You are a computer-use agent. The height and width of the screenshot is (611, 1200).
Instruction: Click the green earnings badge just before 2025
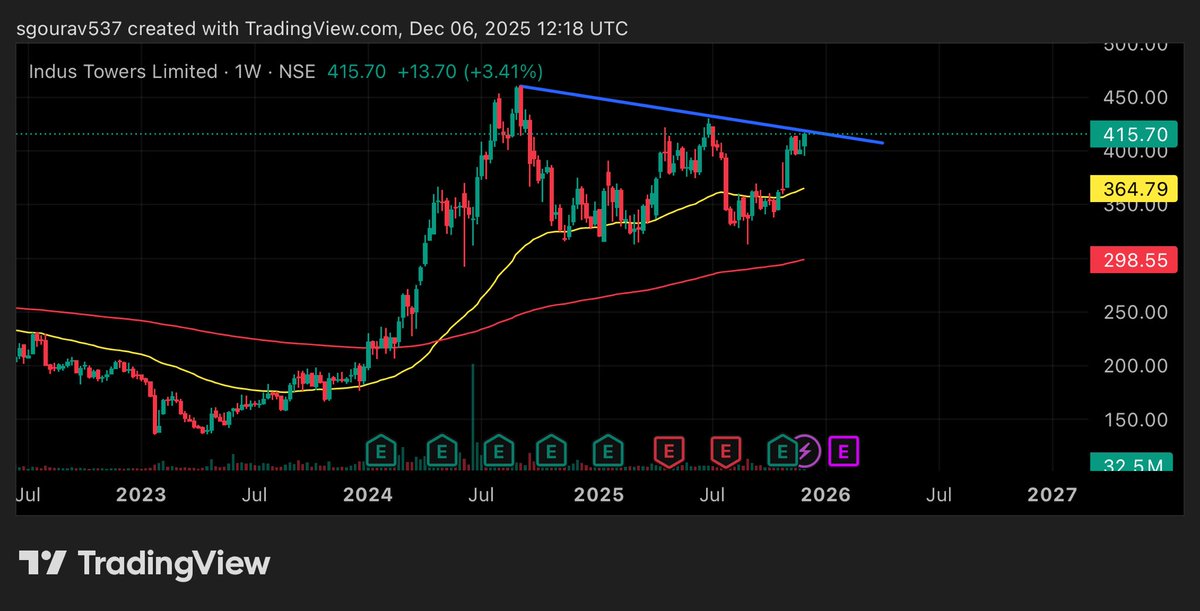pyautogui.click(x=549, y=452)
